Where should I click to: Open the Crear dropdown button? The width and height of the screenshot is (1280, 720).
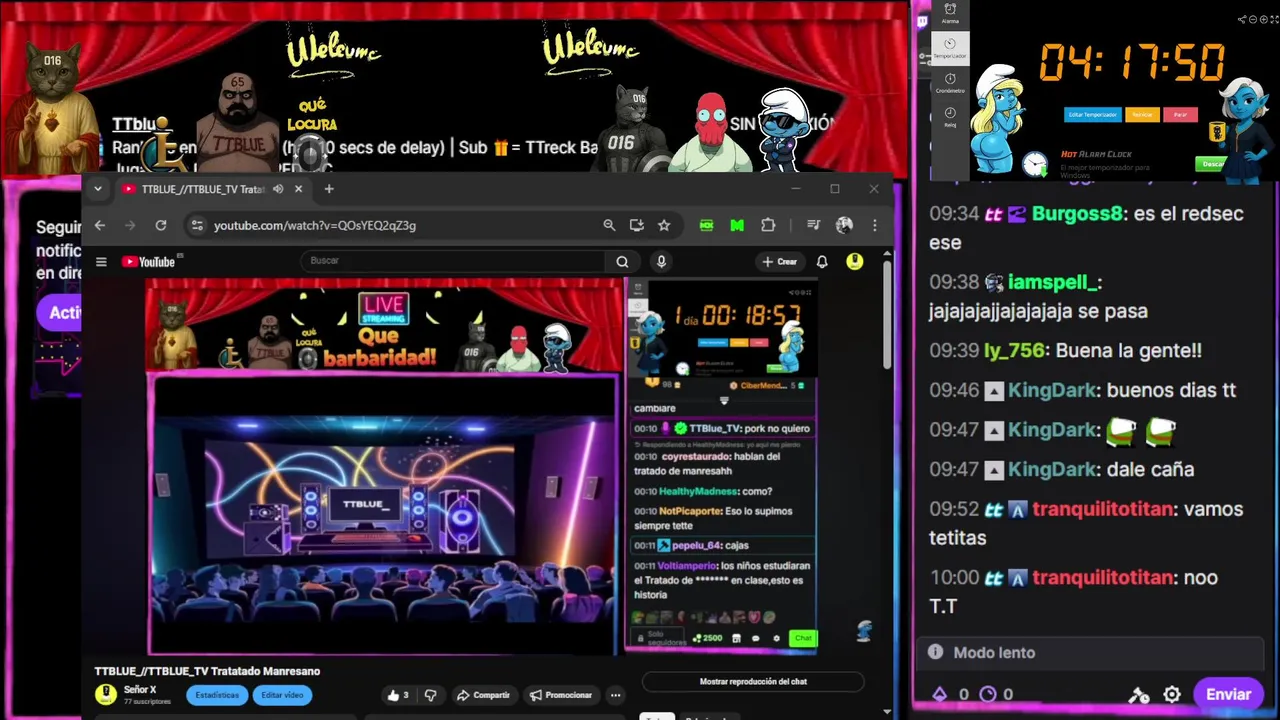pos(780,262)
